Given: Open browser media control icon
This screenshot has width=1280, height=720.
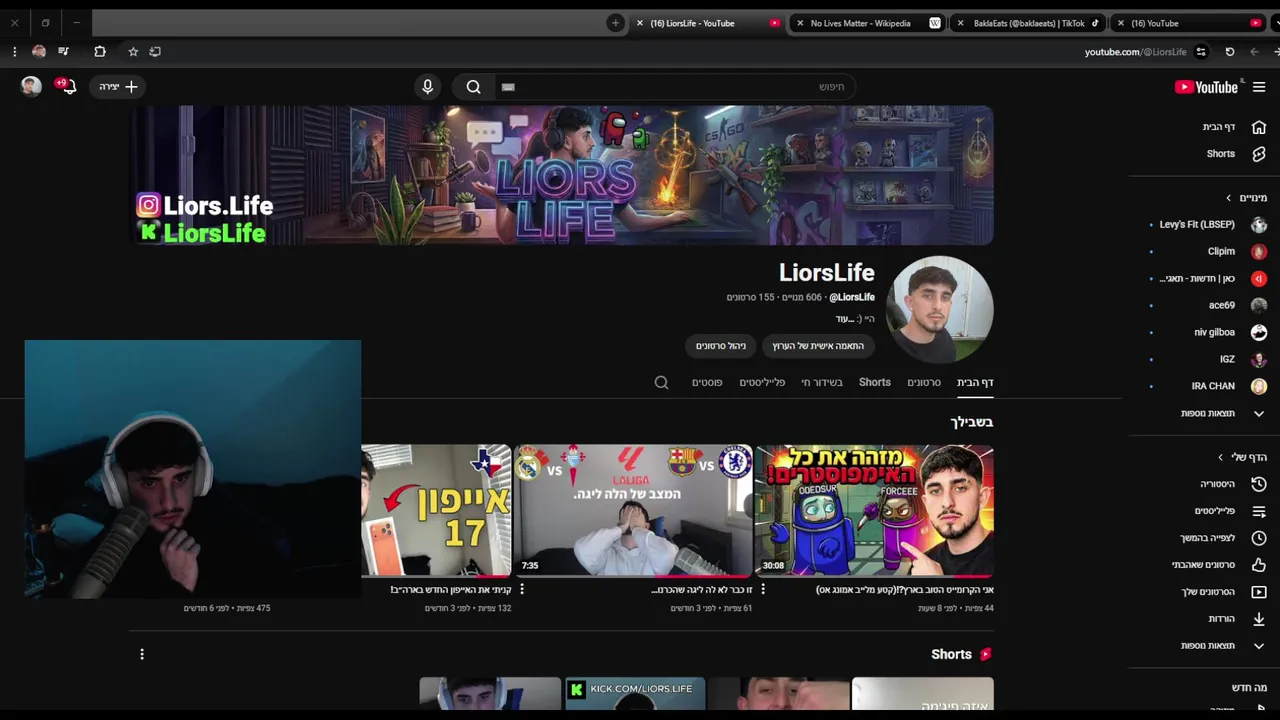Looking at the screenshot, I should pyautogui.click(x=64, y=51).
